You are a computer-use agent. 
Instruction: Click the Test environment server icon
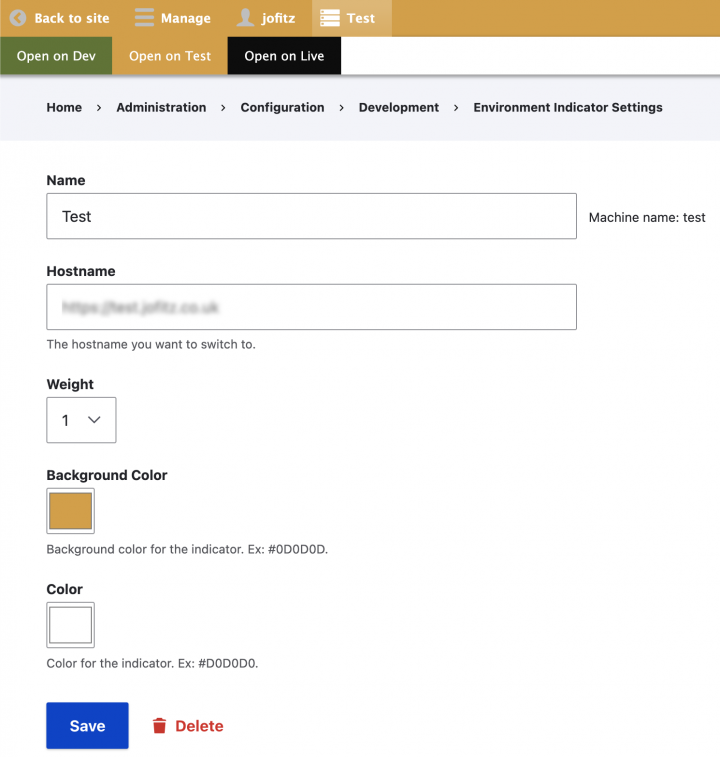click(x=330, y=18)
